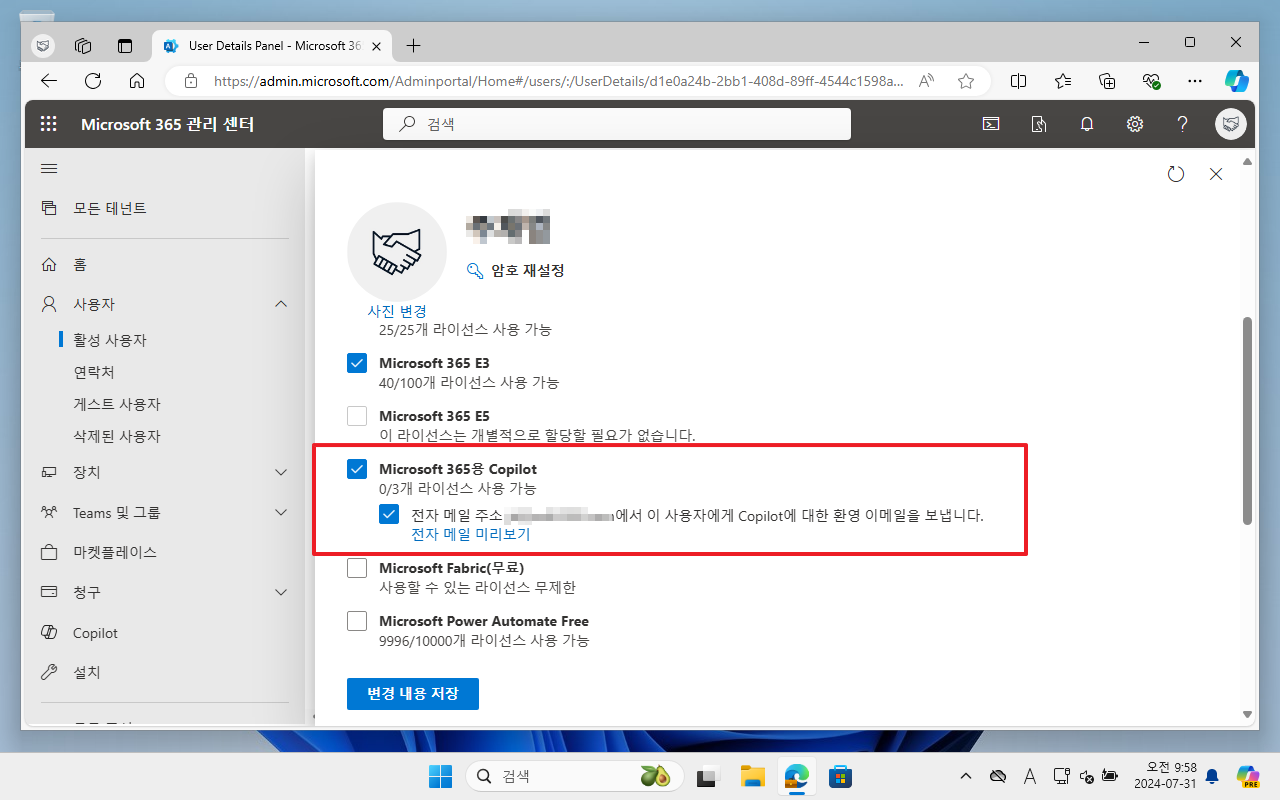Click the 암호 재설정 link

pos(528,271)
